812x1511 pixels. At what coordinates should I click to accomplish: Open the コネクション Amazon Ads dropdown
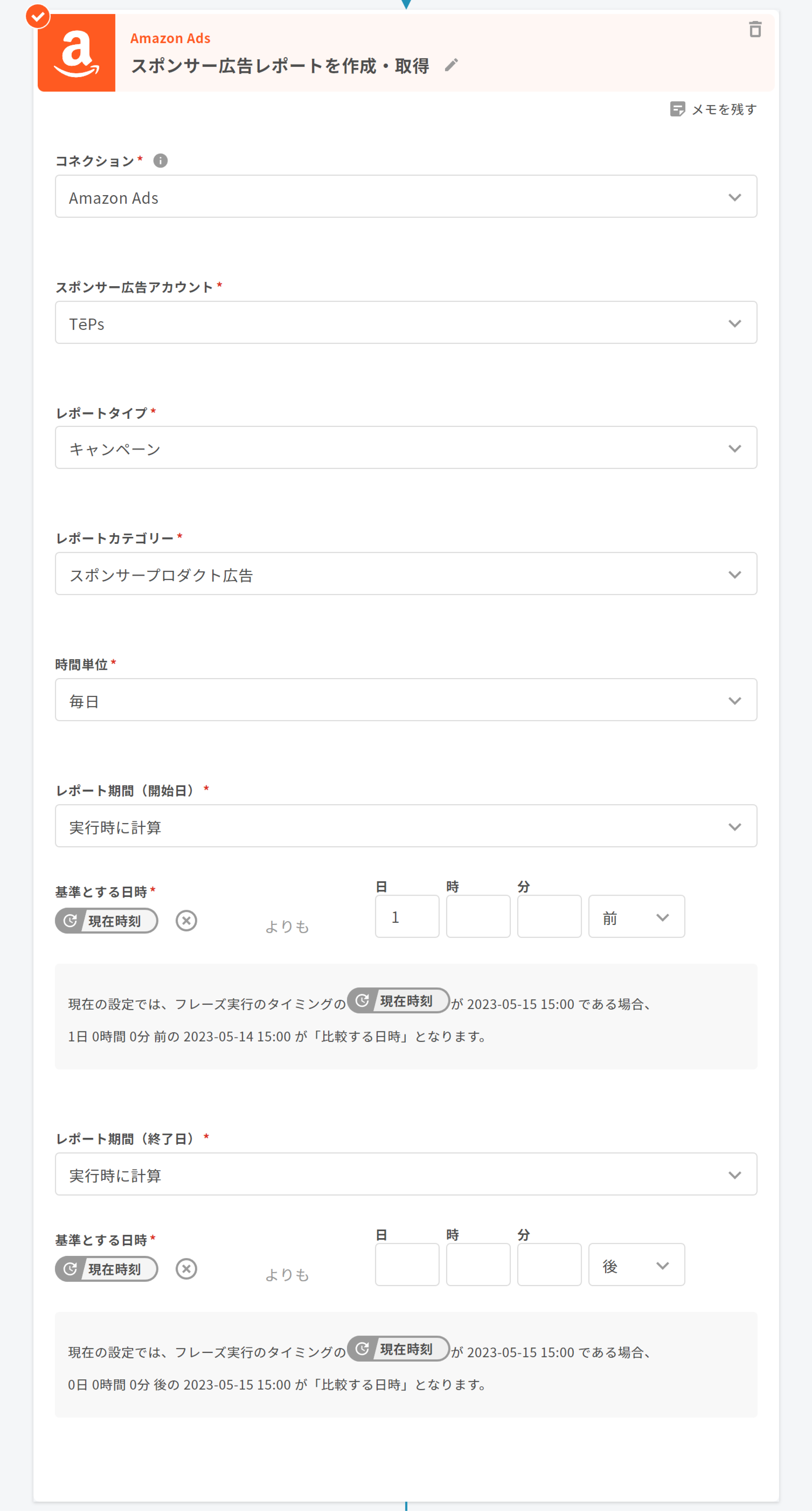click(x=406, y=196)
